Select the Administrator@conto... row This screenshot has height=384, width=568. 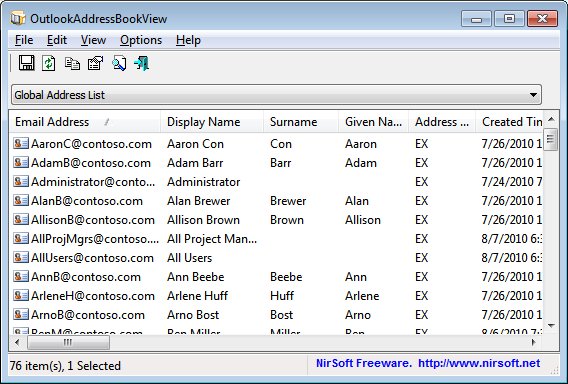pos(276,181)
